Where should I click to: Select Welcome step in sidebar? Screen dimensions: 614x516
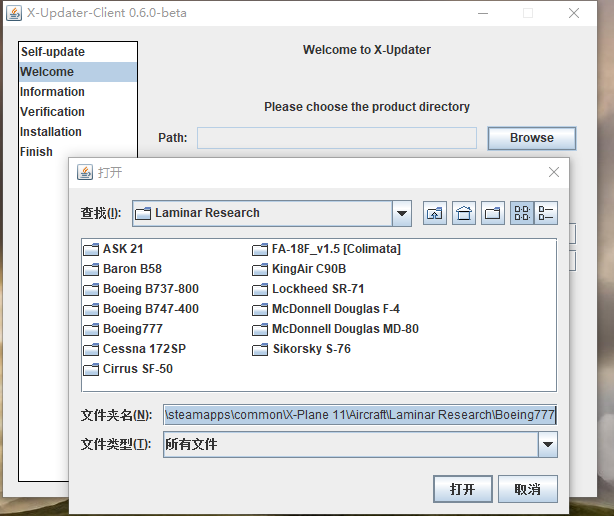pos(78,72)
